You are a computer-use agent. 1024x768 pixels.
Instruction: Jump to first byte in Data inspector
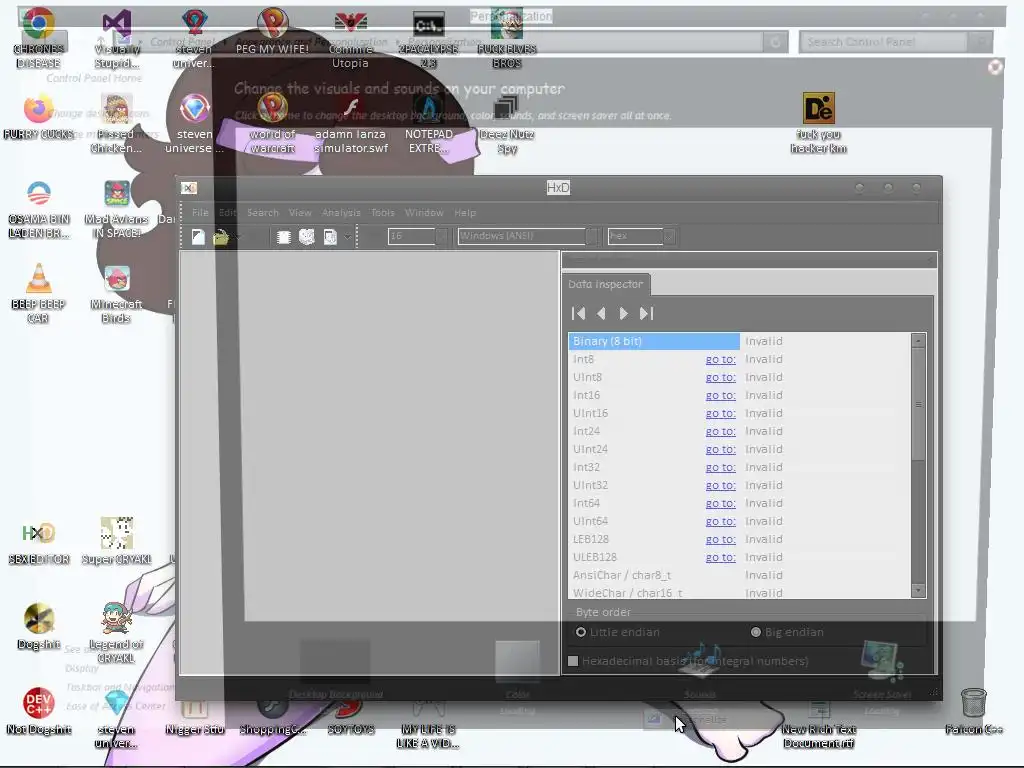point(579,313)
